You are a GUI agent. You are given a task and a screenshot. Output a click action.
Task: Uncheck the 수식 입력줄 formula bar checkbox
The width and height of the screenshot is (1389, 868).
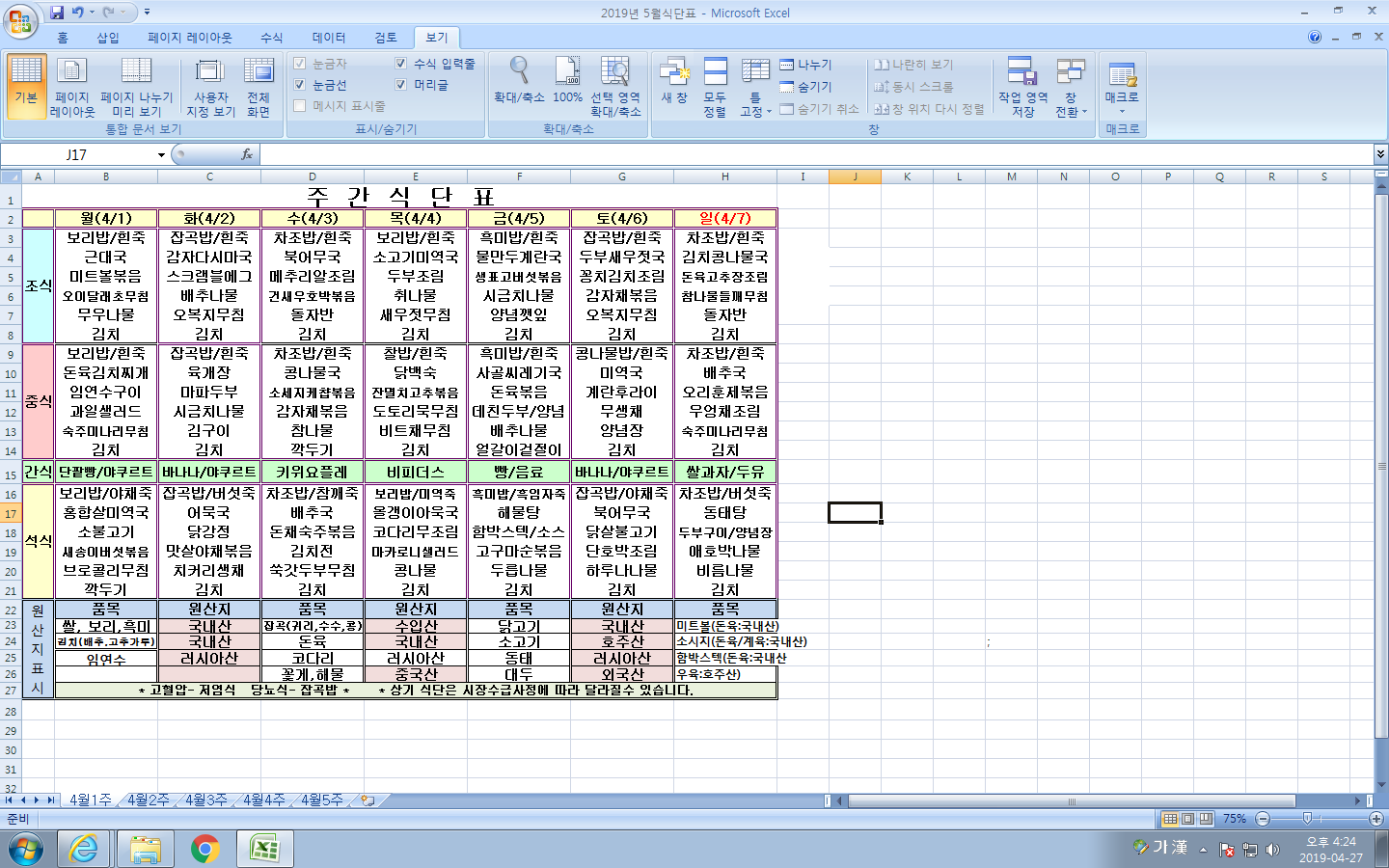401,64
